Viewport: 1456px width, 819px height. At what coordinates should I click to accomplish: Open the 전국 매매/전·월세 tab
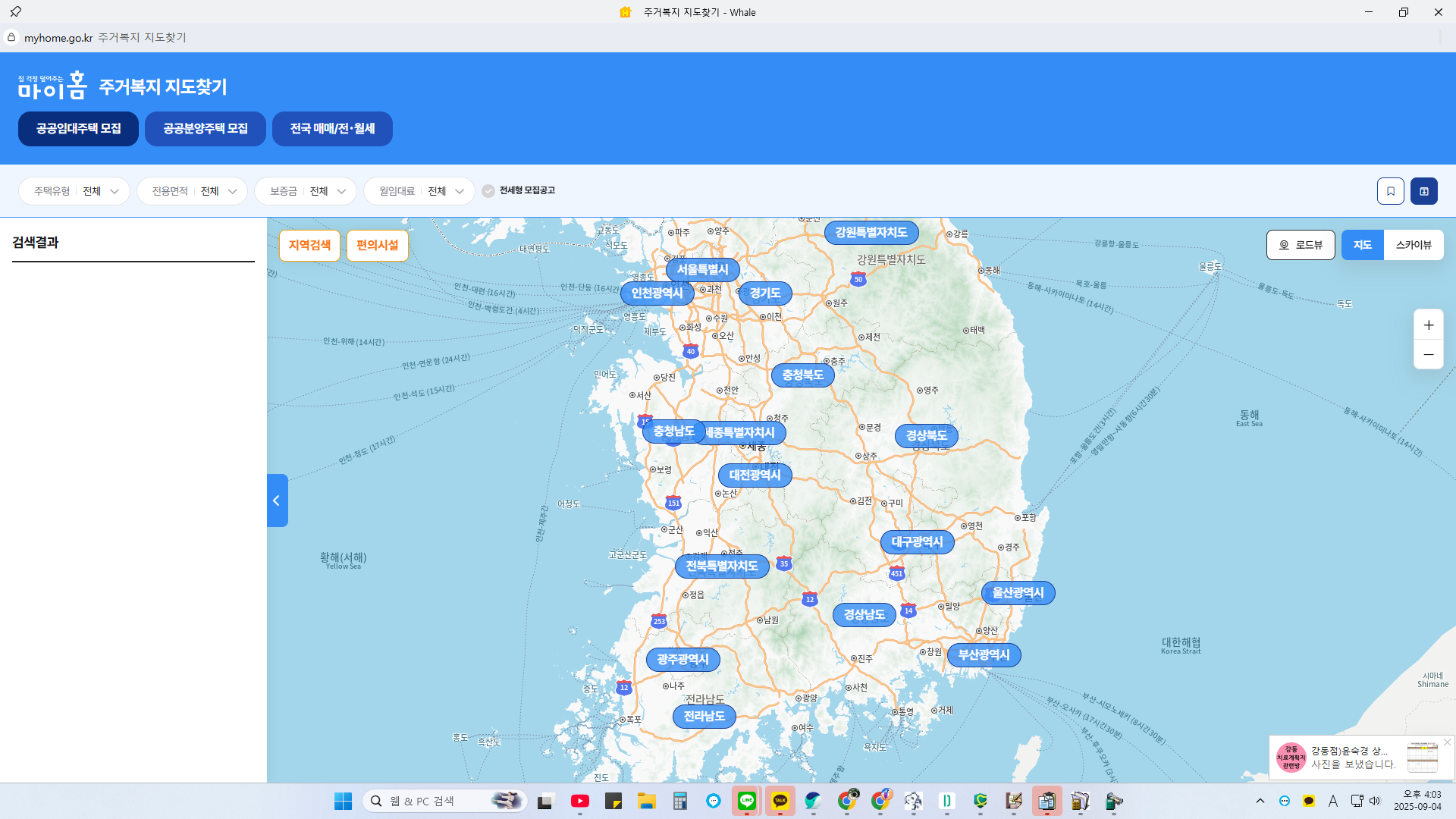(332, 129)
